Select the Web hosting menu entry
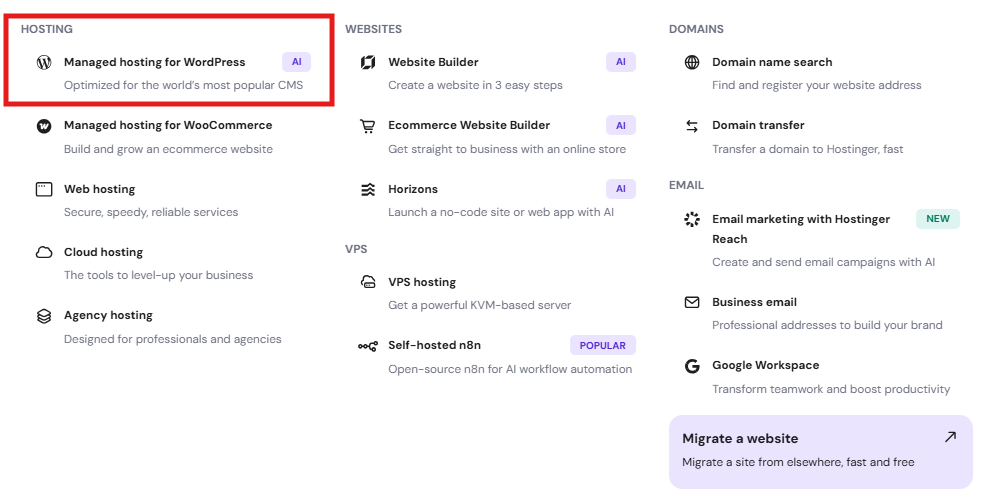 point(99,189)
